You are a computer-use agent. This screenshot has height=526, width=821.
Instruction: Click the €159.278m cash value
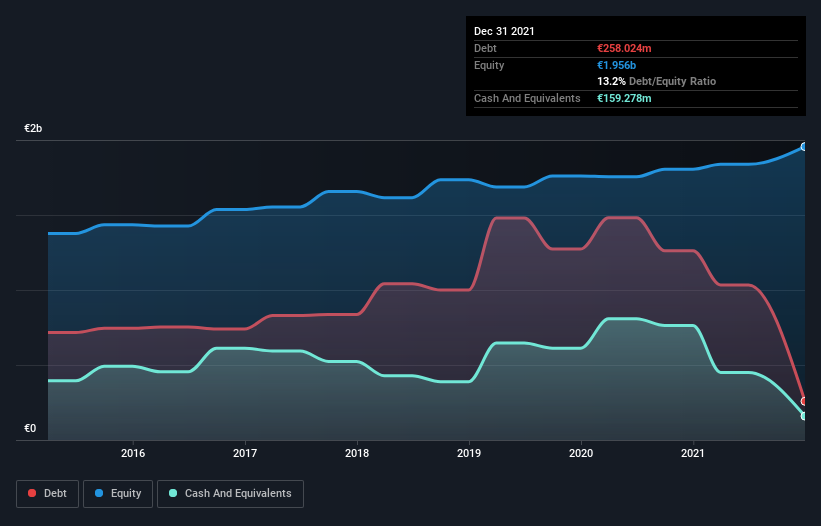tap(624, 98)
